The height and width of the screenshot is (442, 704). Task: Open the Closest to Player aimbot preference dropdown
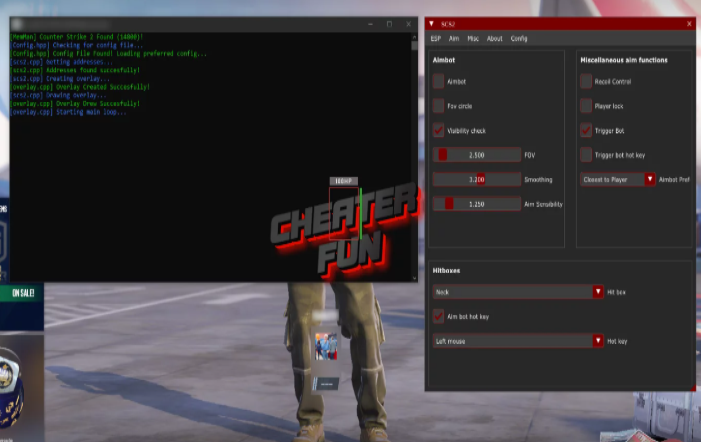[x=617, y=179]
